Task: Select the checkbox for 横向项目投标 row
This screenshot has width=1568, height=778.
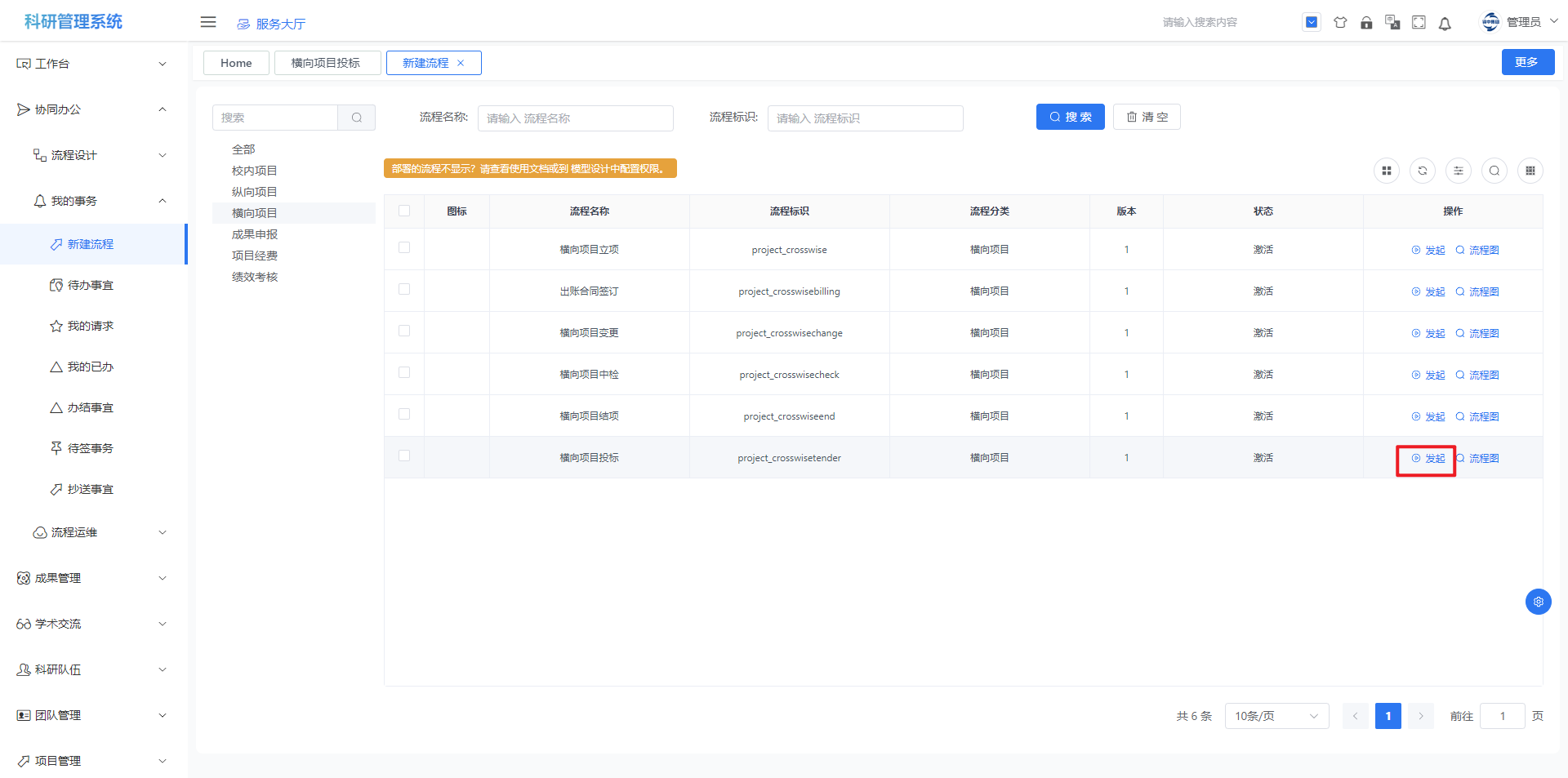Action: 404,456
